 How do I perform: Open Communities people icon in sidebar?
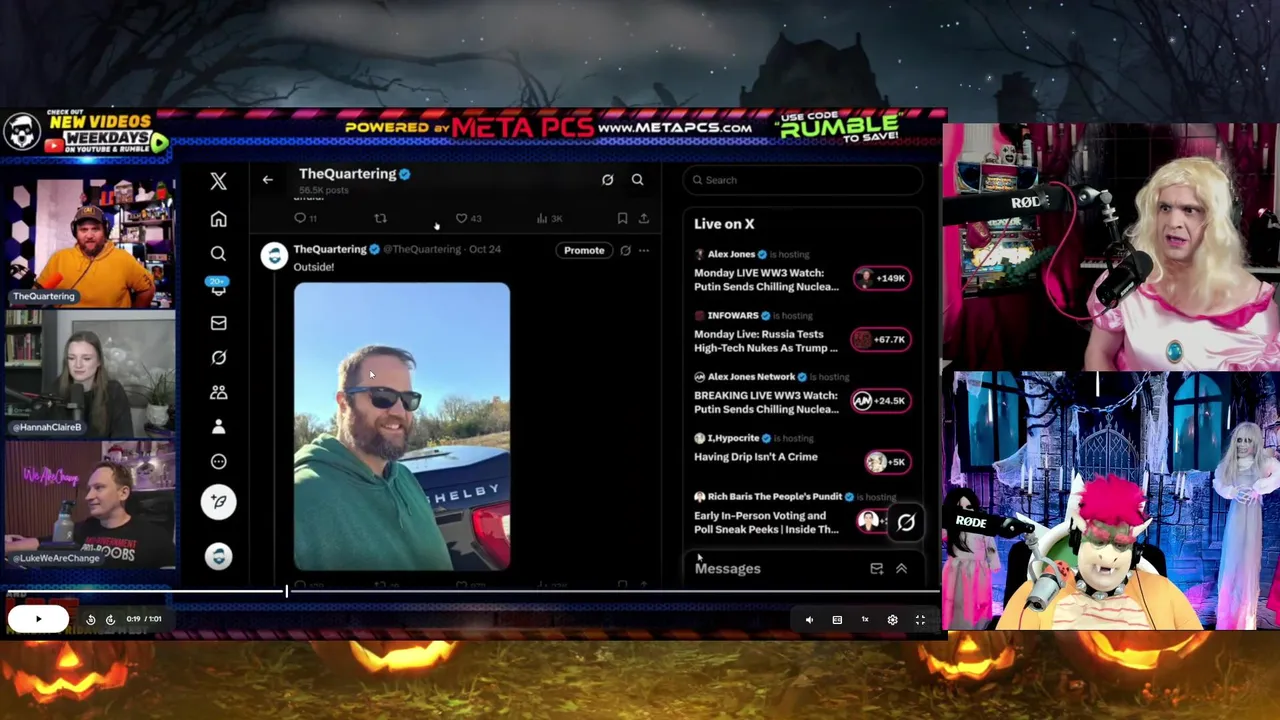coord(218,392)
